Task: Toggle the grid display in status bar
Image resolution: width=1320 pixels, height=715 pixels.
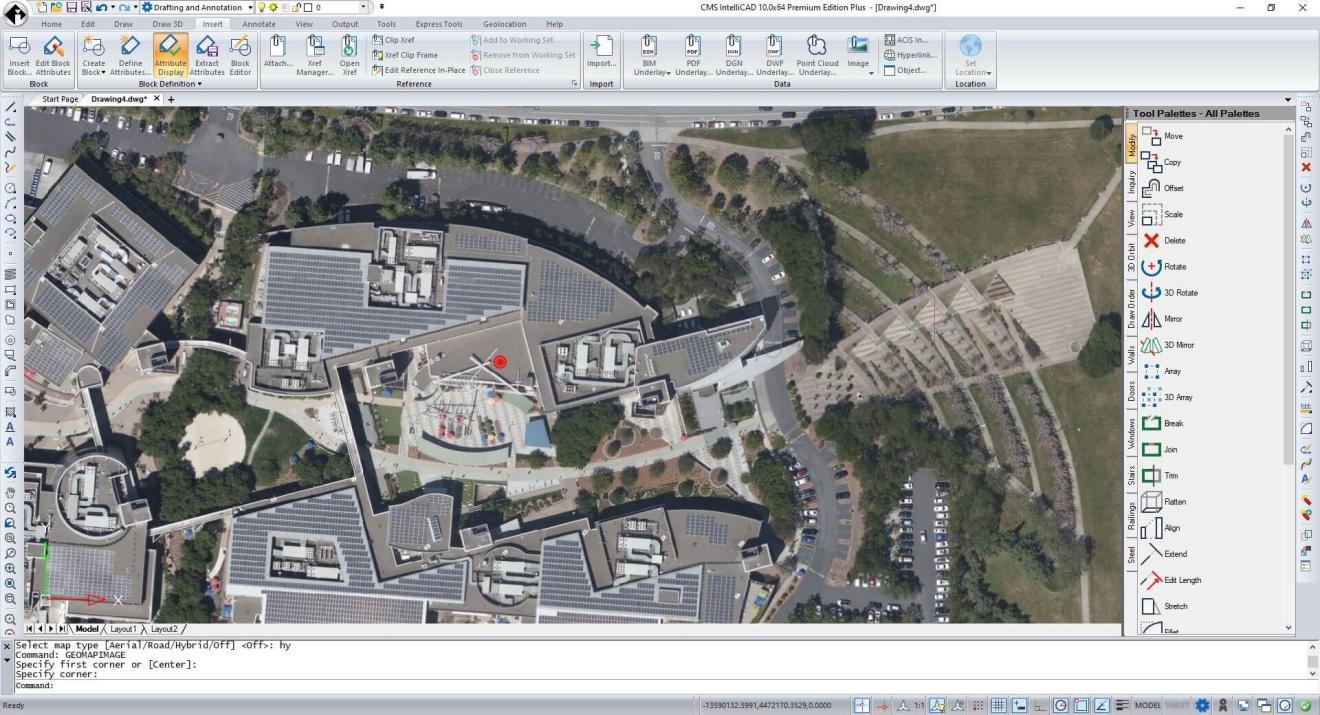Action: 997,705
